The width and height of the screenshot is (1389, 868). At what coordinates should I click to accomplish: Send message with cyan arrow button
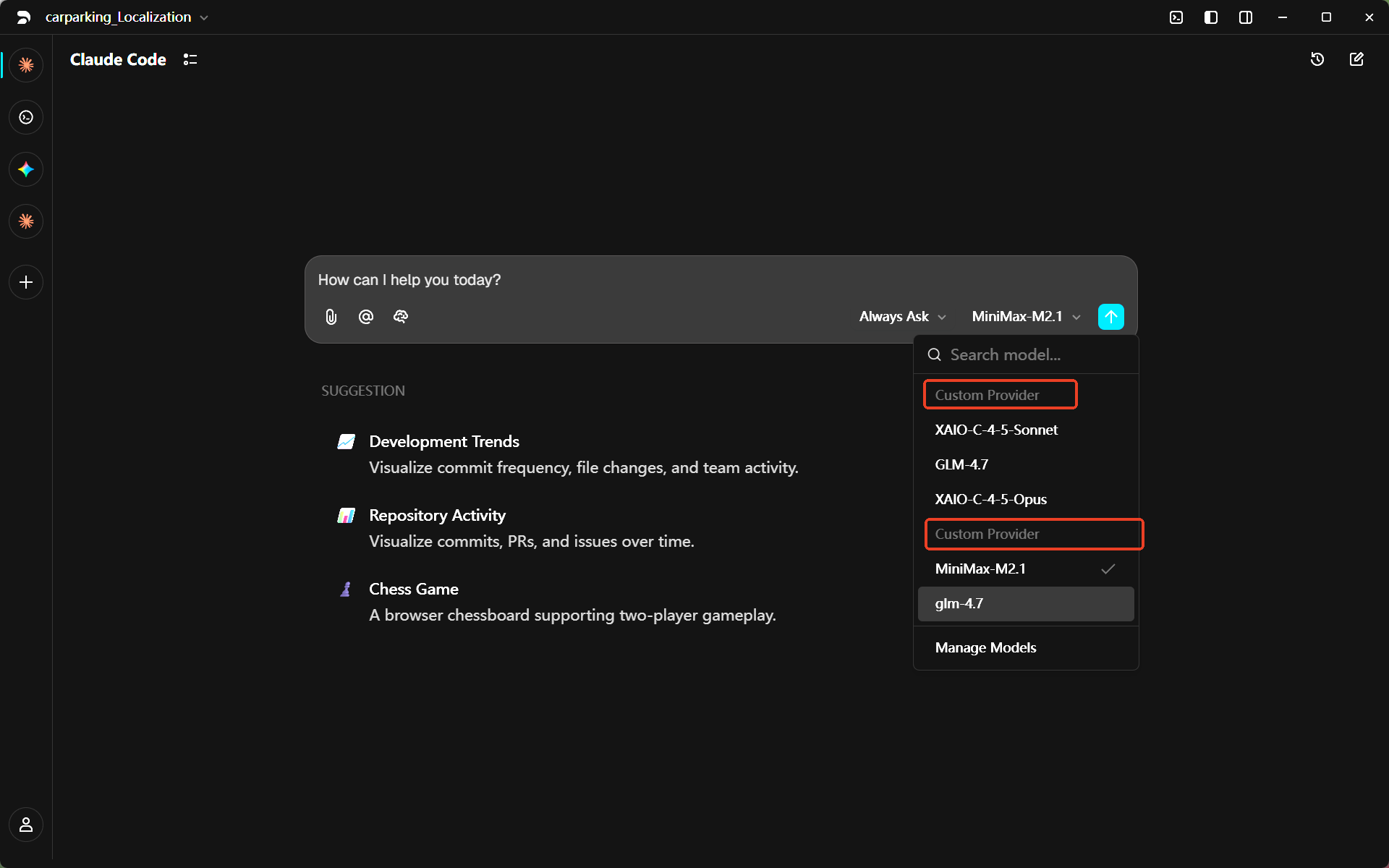pyautogui.click(x=1111, y=317)
